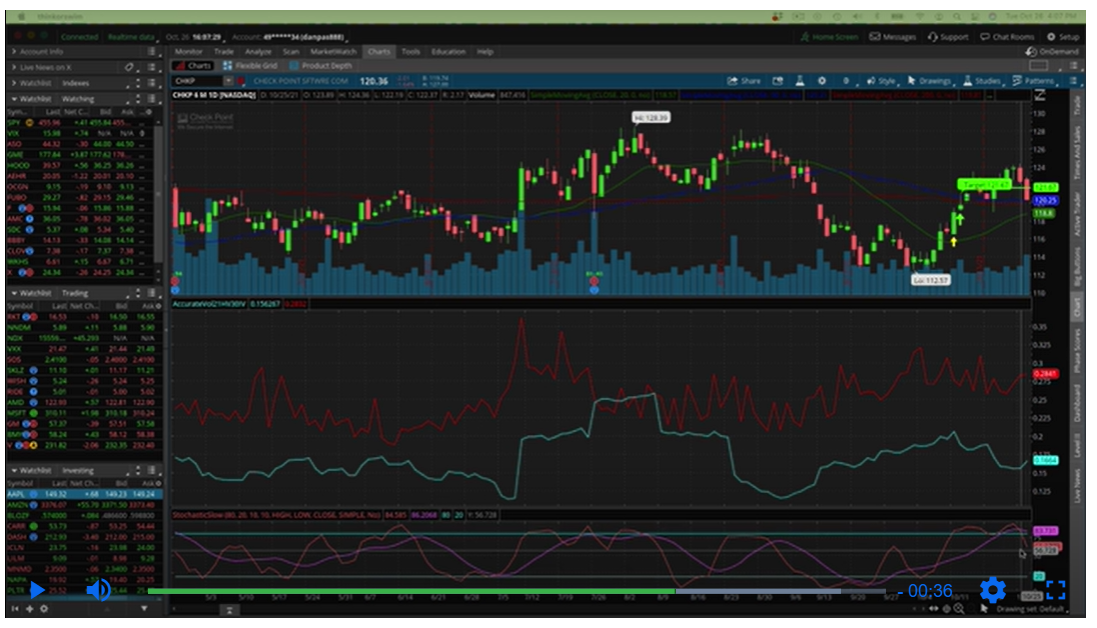Open Support
1097x628 pixels.
(x=948, y=37)
